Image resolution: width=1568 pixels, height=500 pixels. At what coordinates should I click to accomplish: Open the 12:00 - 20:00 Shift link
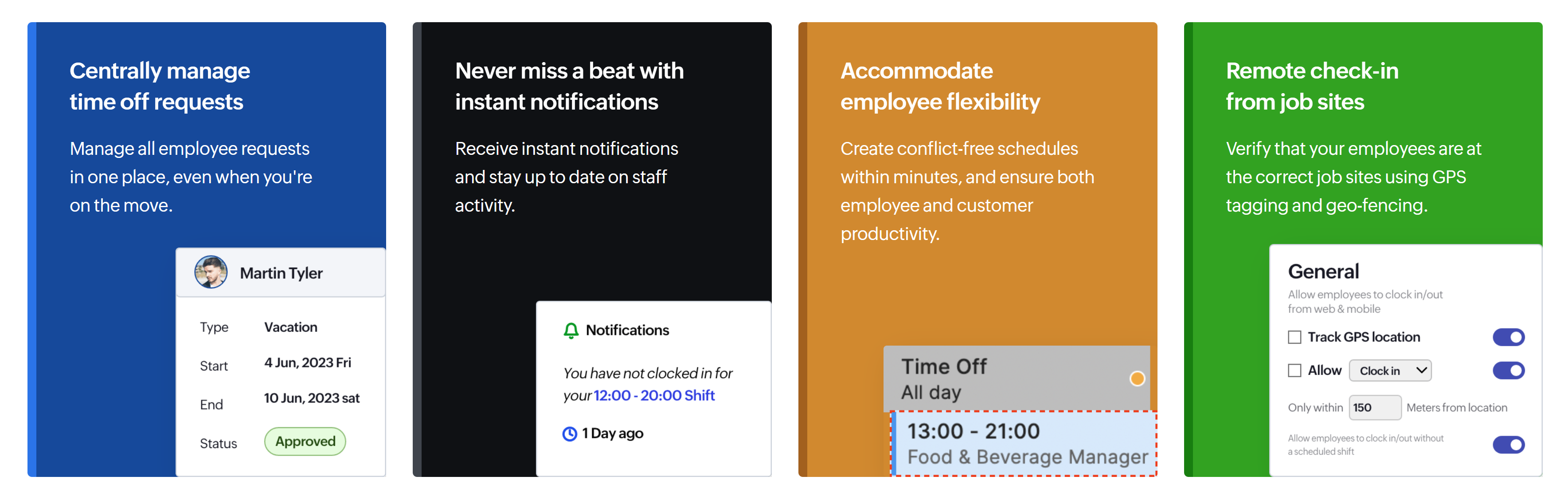654,395
